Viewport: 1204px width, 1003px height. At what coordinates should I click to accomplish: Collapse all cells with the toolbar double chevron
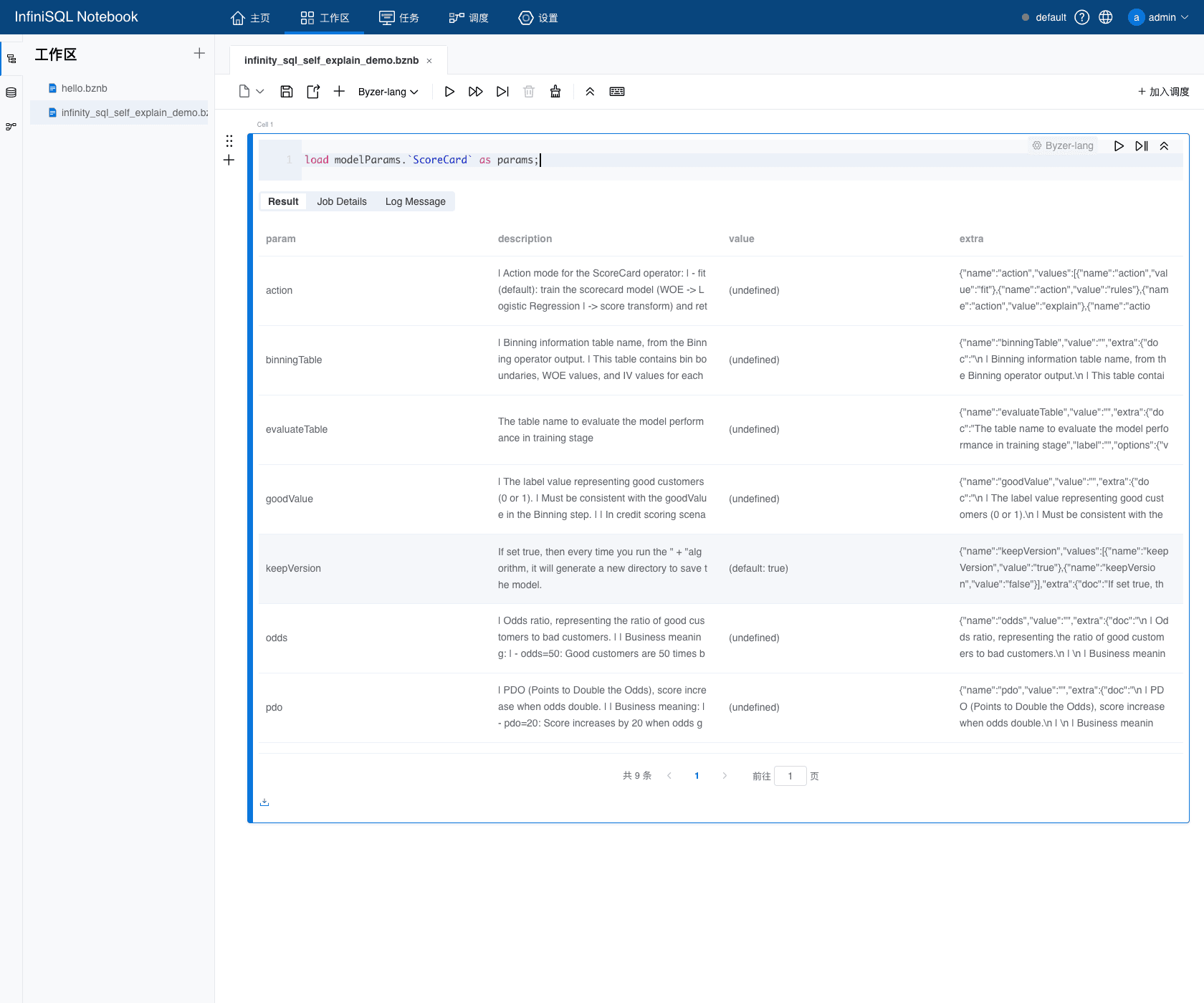(590, 92)
